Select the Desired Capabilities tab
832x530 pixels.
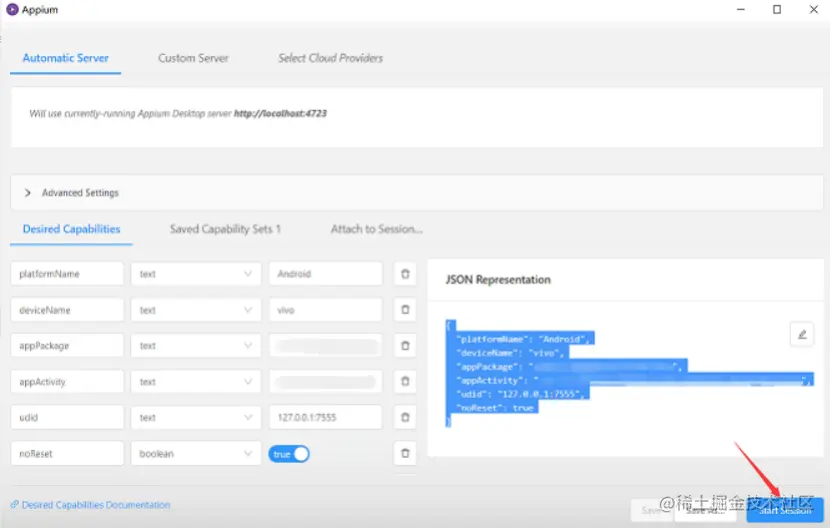point(72,229)
